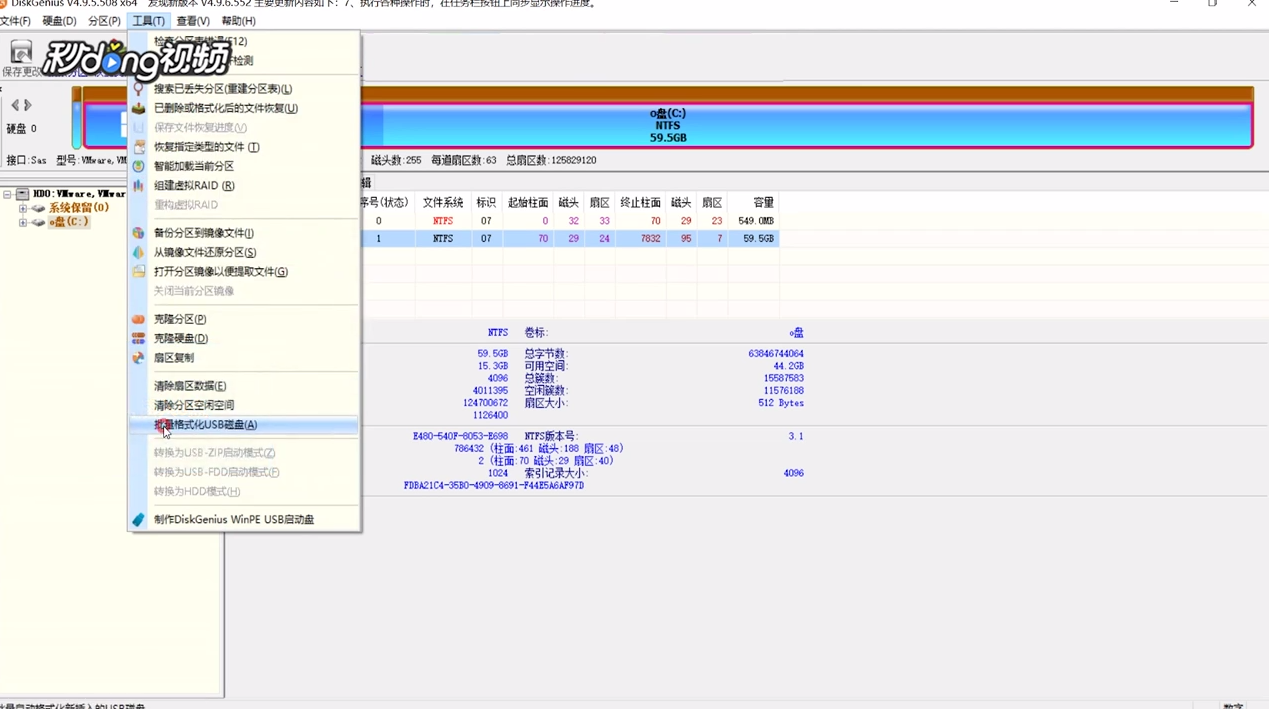Click the 已删除或格式化后的文件恢复 icon
The height and width of the screenshot is (709, 1269).
point(138,108)
